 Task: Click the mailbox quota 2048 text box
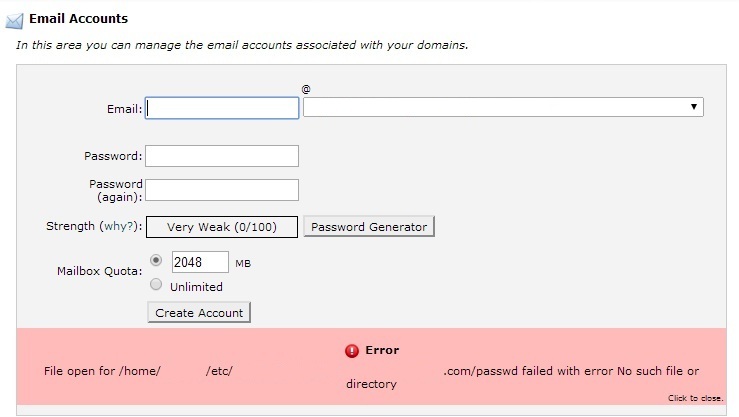[200, 262]
